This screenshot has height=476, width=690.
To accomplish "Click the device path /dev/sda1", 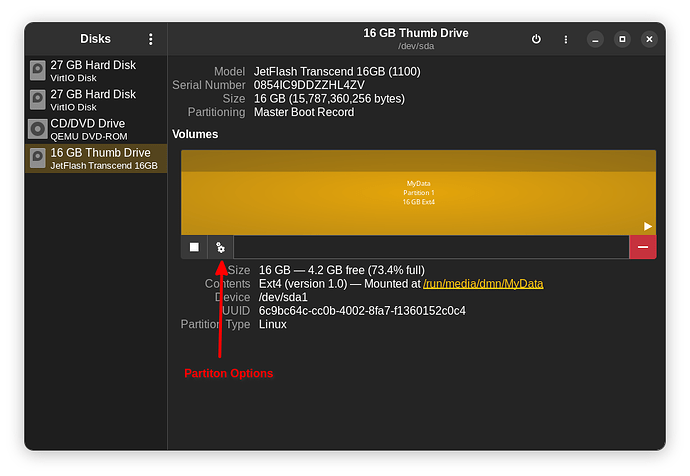I will pyautogui.click(x=283, y=297).
